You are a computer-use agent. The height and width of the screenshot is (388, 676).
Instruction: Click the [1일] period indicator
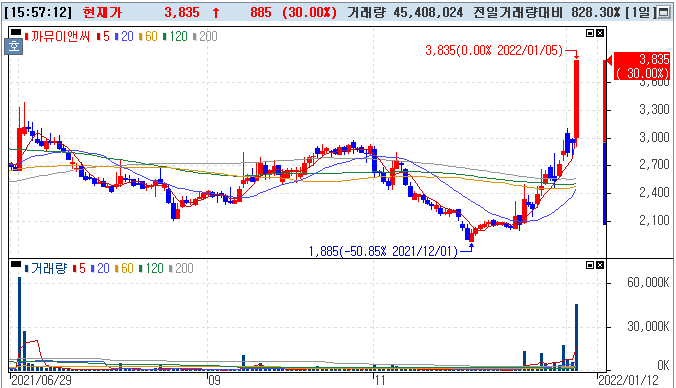click(x=641, y=12)
